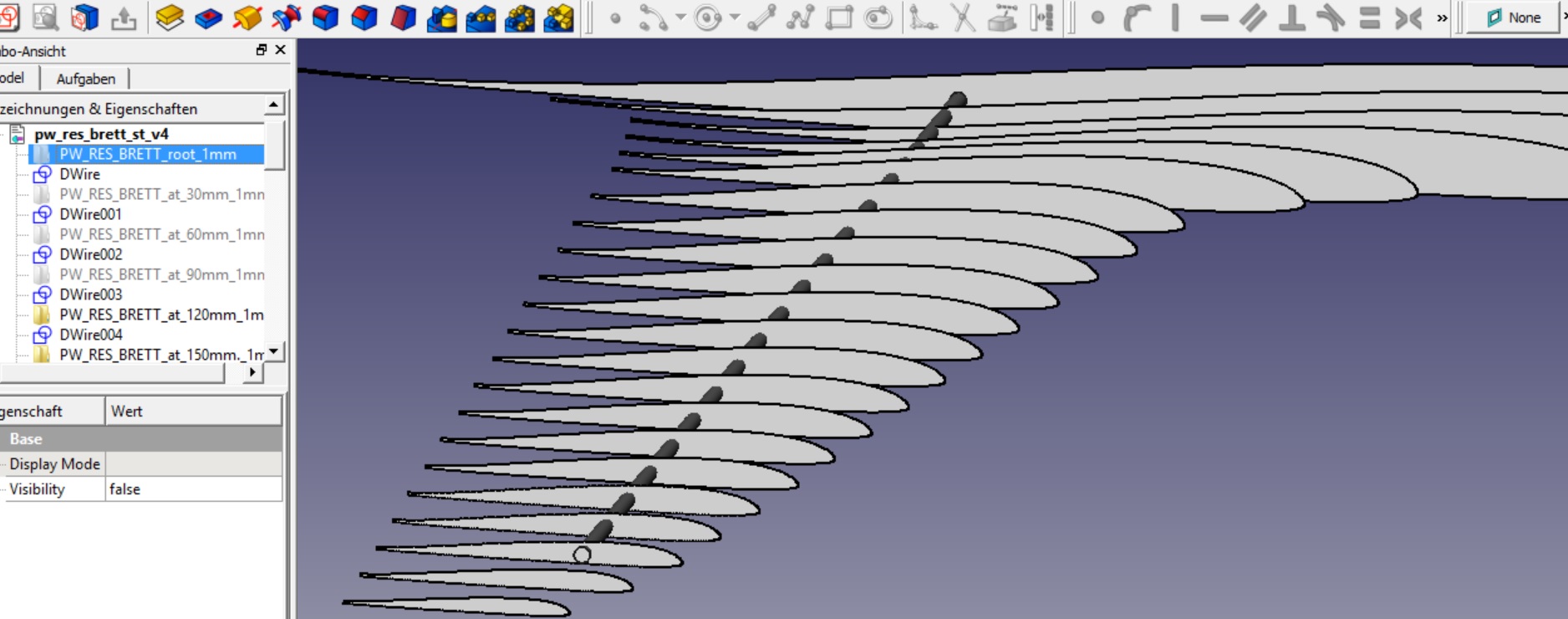Switch to the Aufgaben tab
Image resolution: width=1568 pixels, height=619 pixels.
coord(85,79)
